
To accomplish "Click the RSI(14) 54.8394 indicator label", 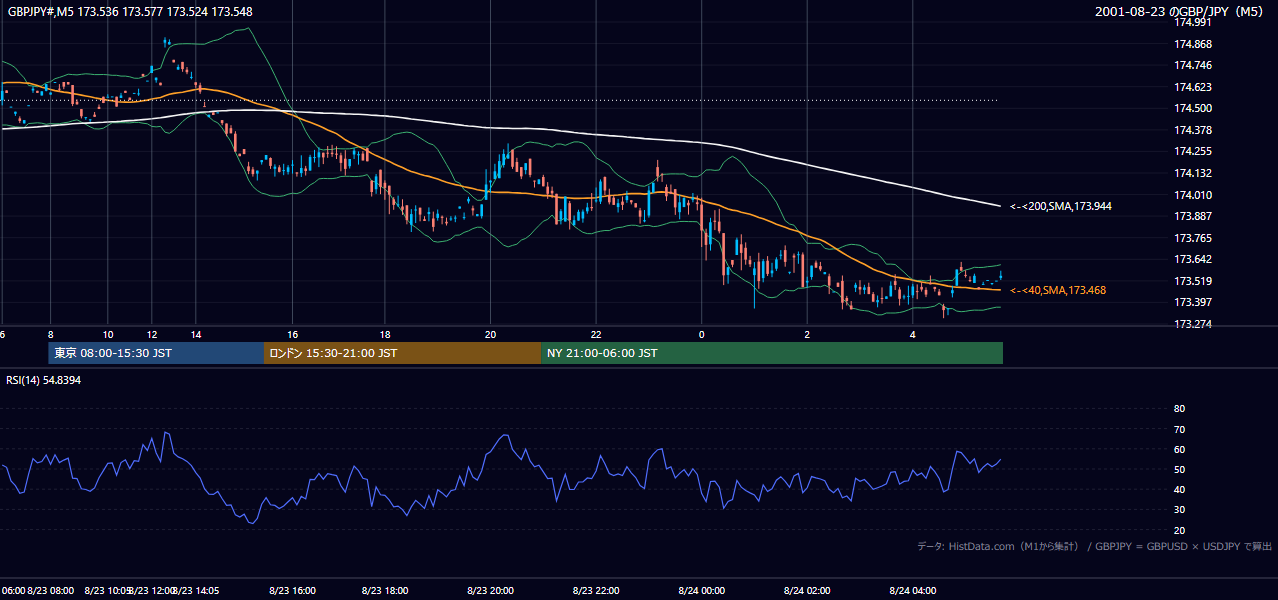I will point(44,380).
